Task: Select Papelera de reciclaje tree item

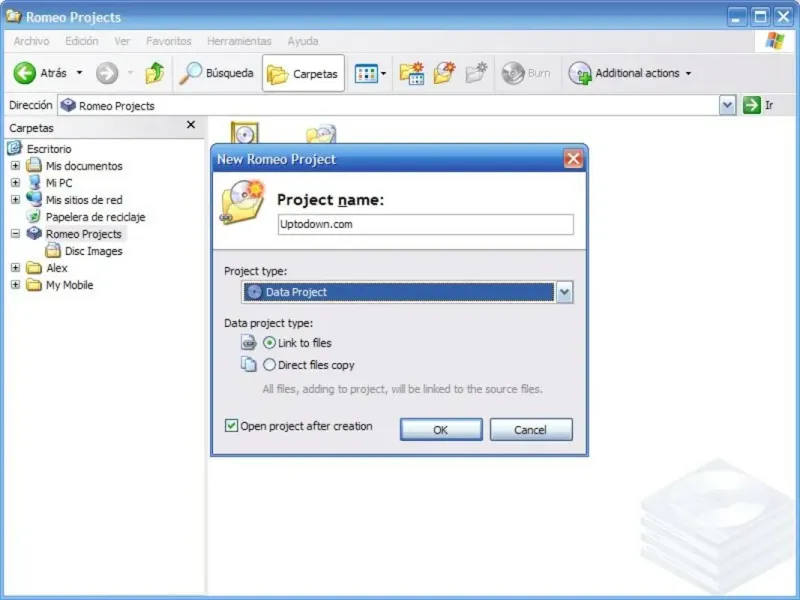Action: (x=95, y=217)
